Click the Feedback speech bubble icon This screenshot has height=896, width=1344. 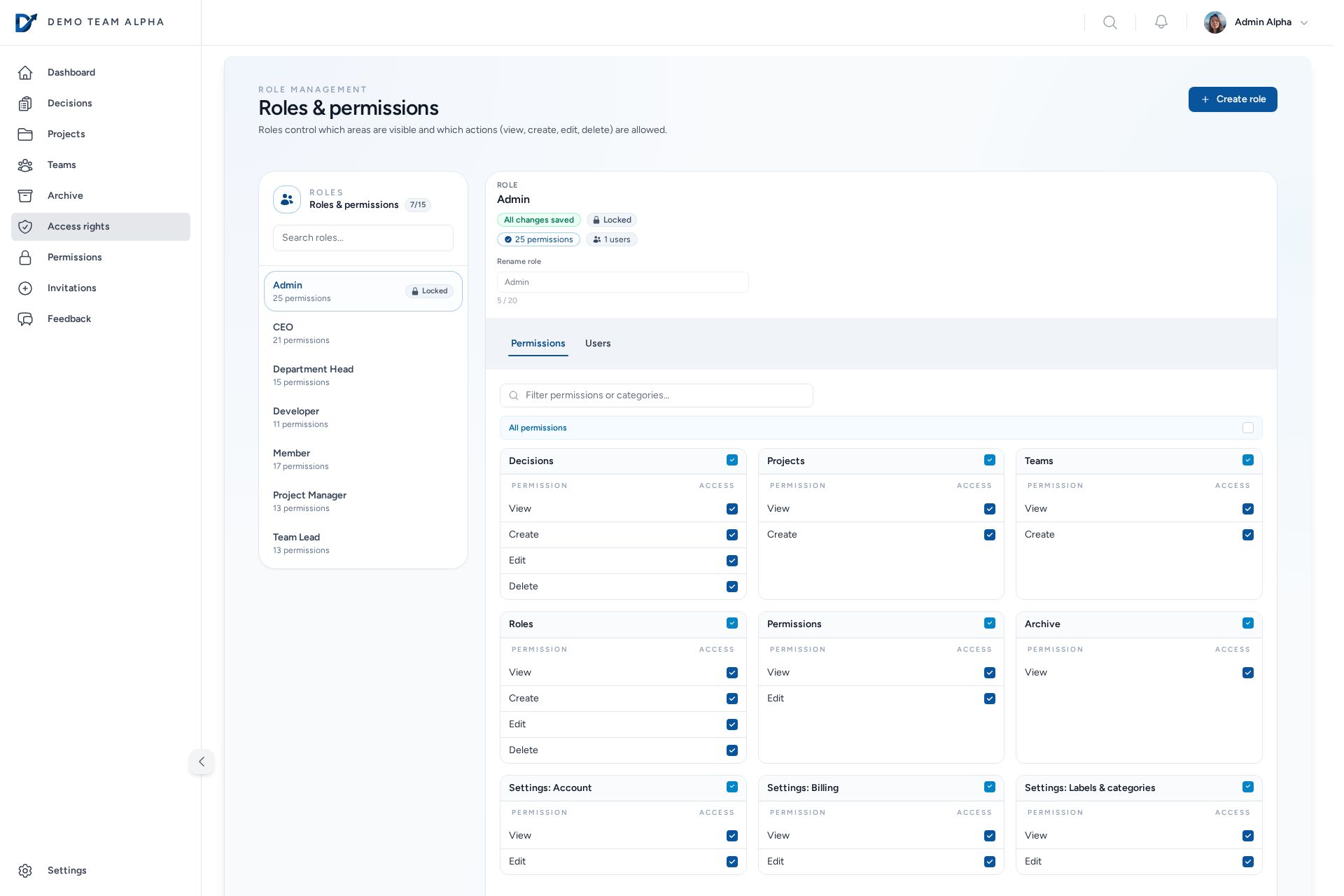pyautogui.click(x=26, y=319)
